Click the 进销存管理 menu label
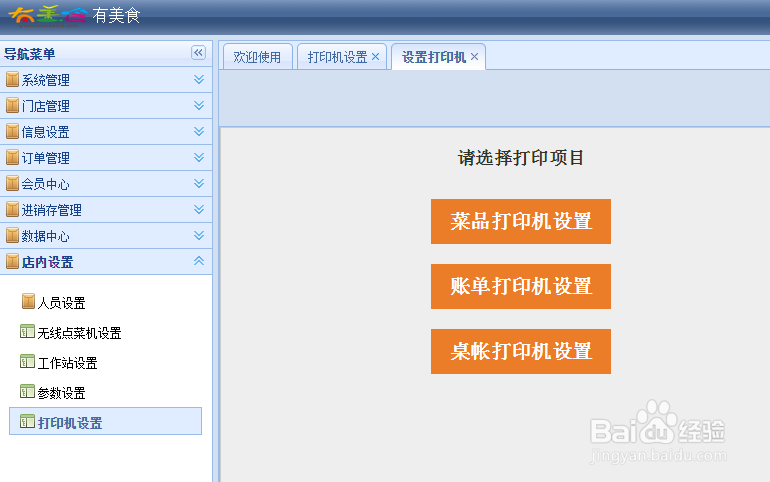 point(51,210)
